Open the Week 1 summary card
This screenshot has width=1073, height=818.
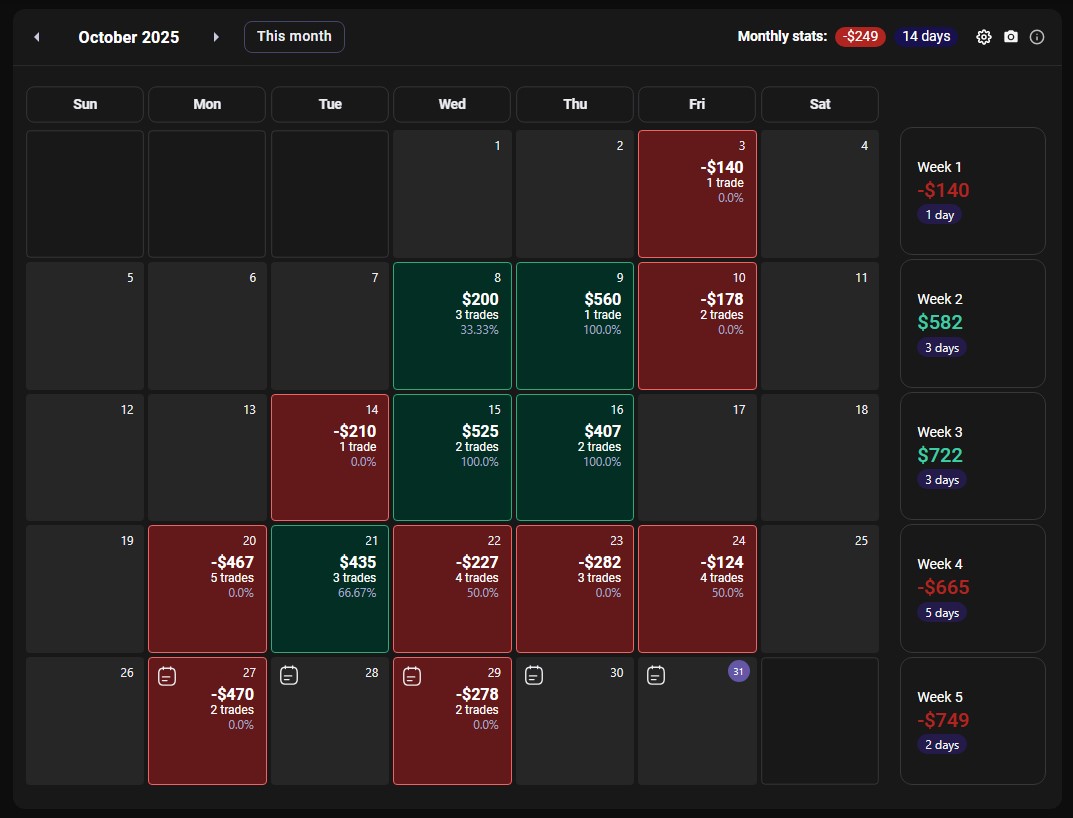coord(973,191)
